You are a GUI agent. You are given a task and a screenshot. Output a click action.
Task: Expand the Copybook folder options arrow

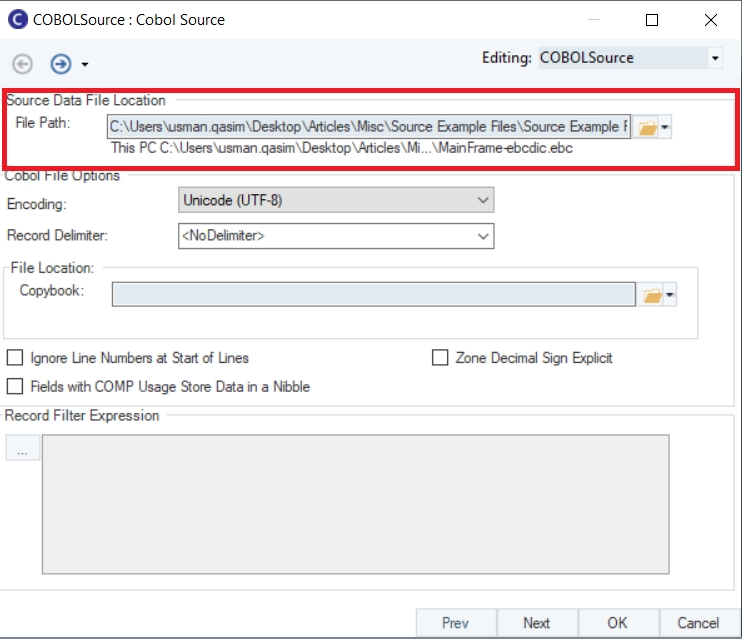tap(670, 295)
